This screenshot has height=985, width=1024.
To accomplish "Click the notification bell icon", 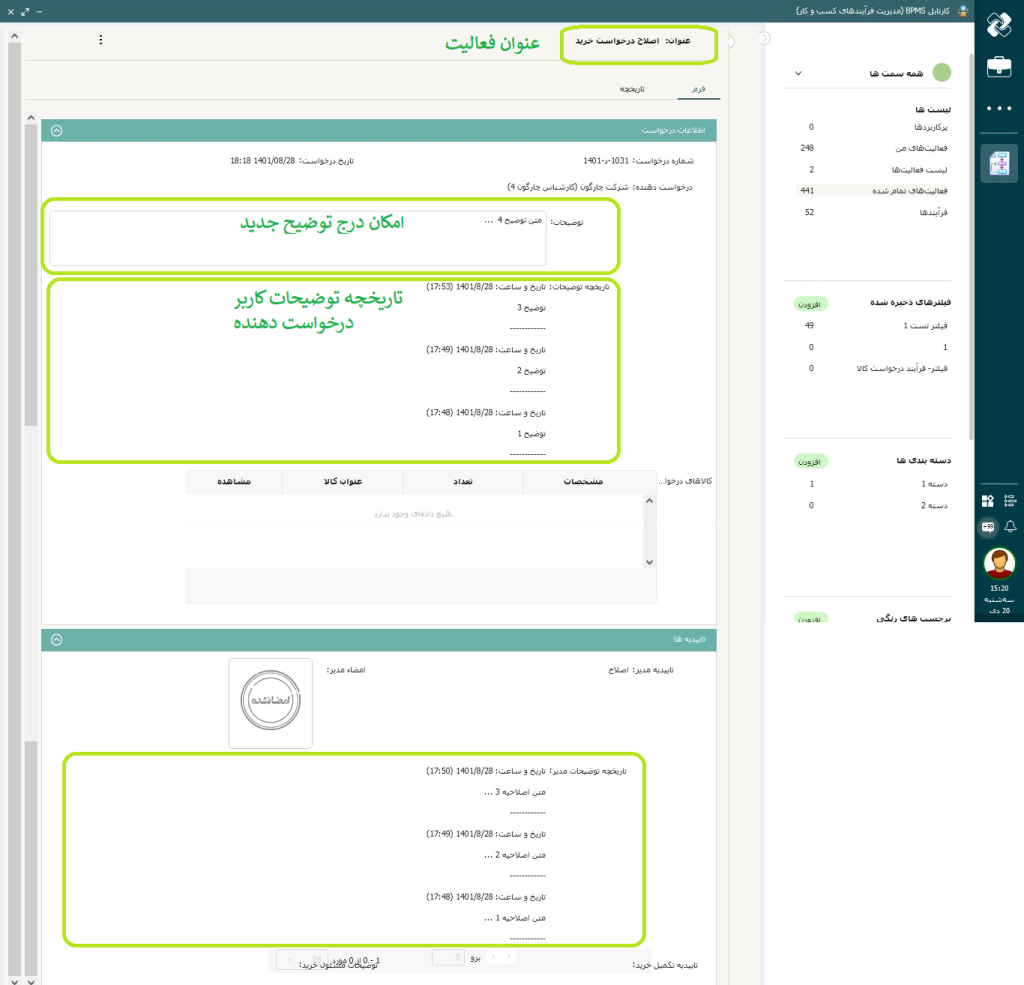I will coord(1010,526).
